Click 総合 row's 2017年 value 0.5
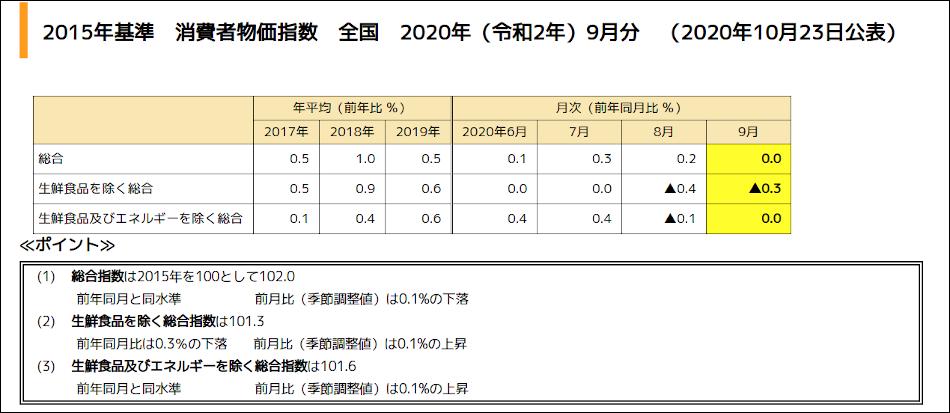Image resolution: width=950 pixels, height=413 pixels. 300,159
